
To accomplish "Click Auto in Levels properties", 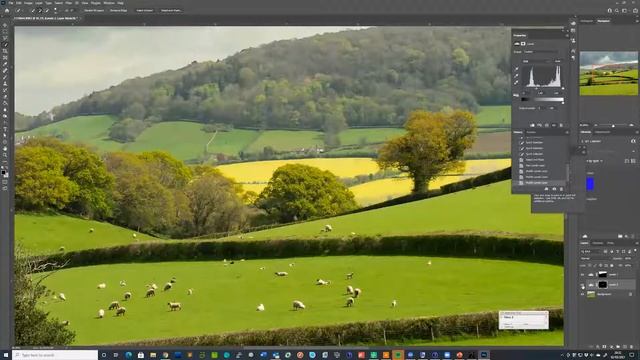I will [558, 61].
